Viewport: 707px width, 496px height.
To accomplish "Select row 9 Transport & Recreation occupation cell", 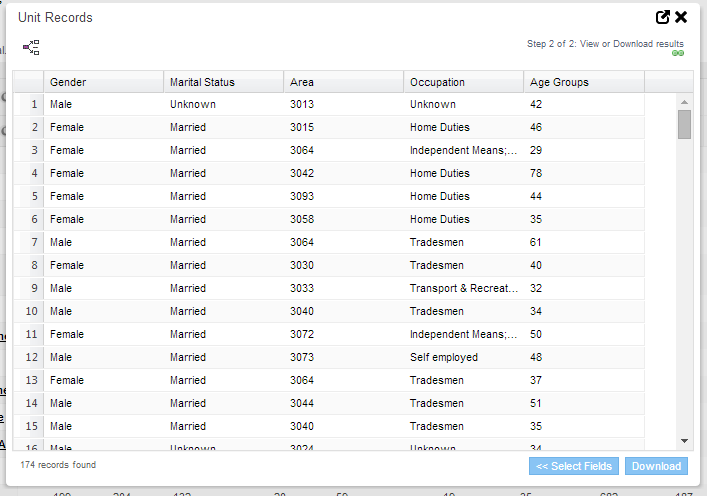I will (x=463, y=288).
